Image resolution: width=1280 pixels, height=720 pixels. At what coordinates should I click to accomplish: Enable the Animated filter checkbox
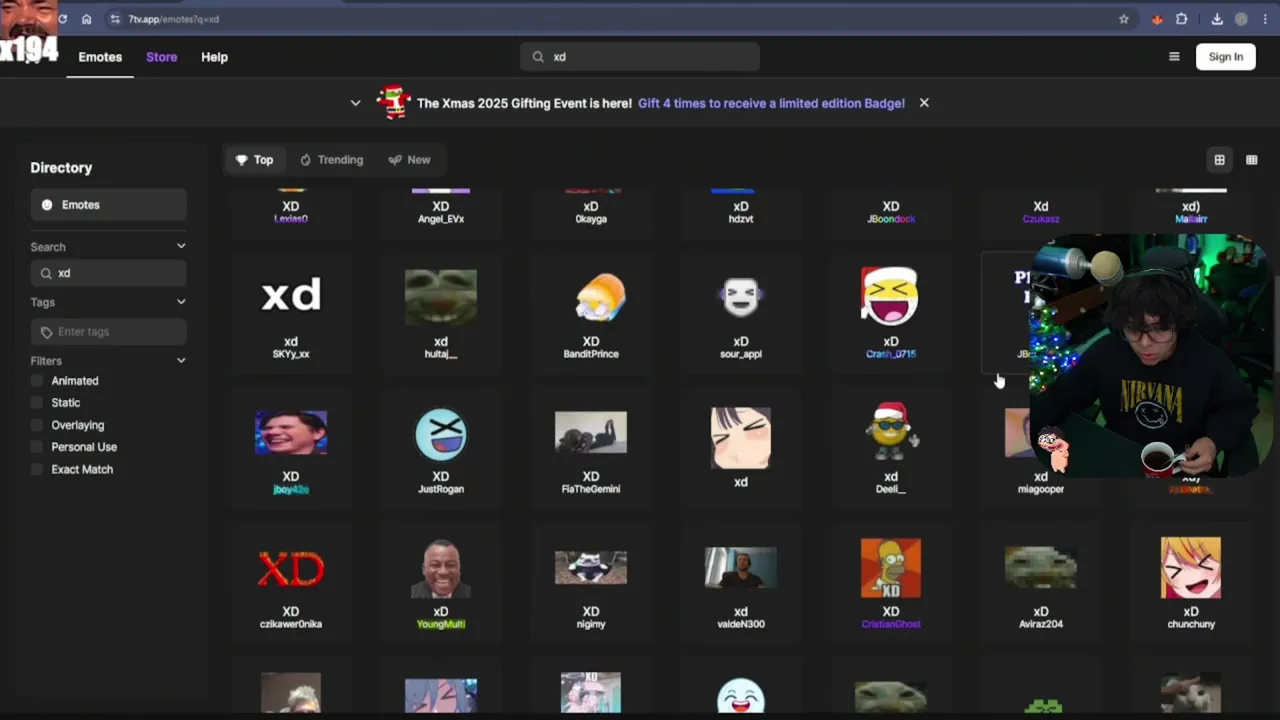point(38,381)
